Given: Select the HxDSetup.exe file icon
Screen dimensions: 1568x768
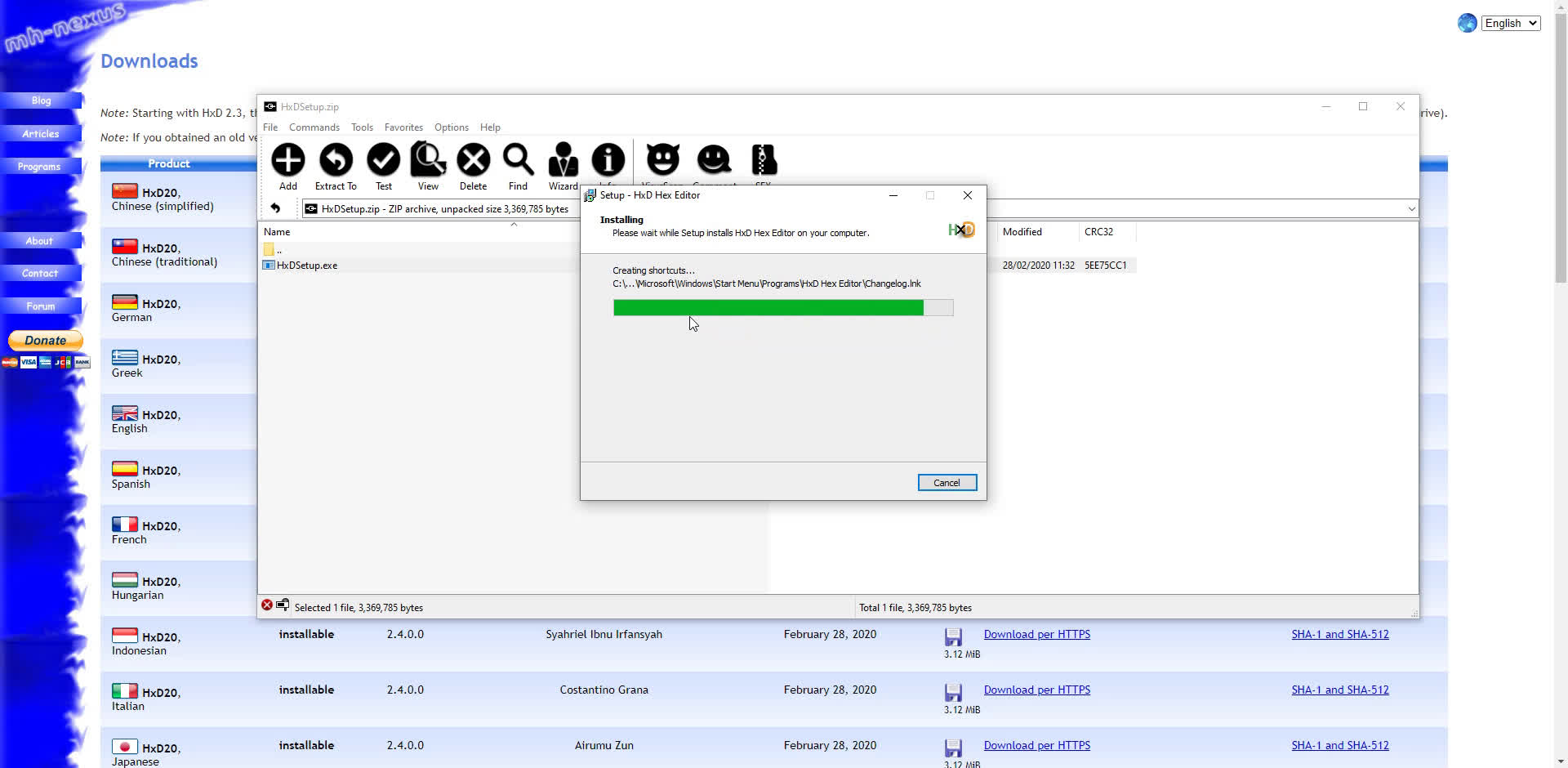Looking at the screenshot, I should pos(269,266).
